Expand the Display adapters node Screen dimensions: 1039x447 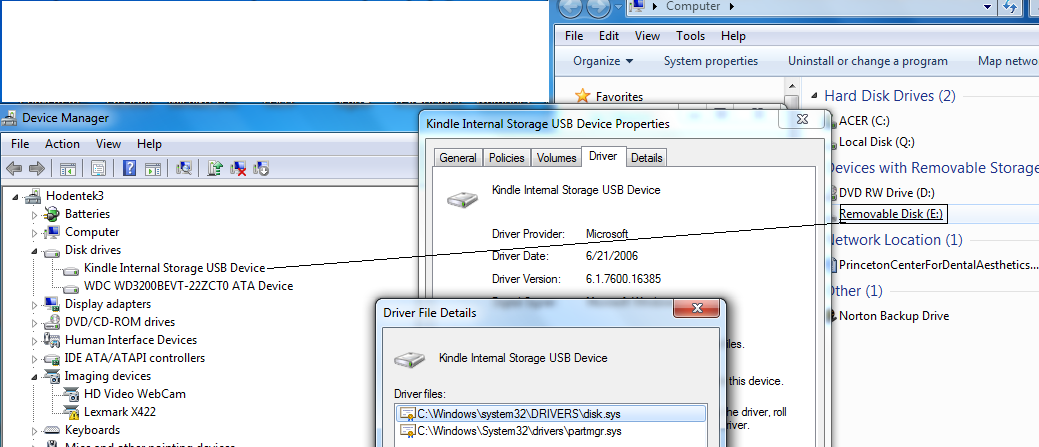point(34,305)
